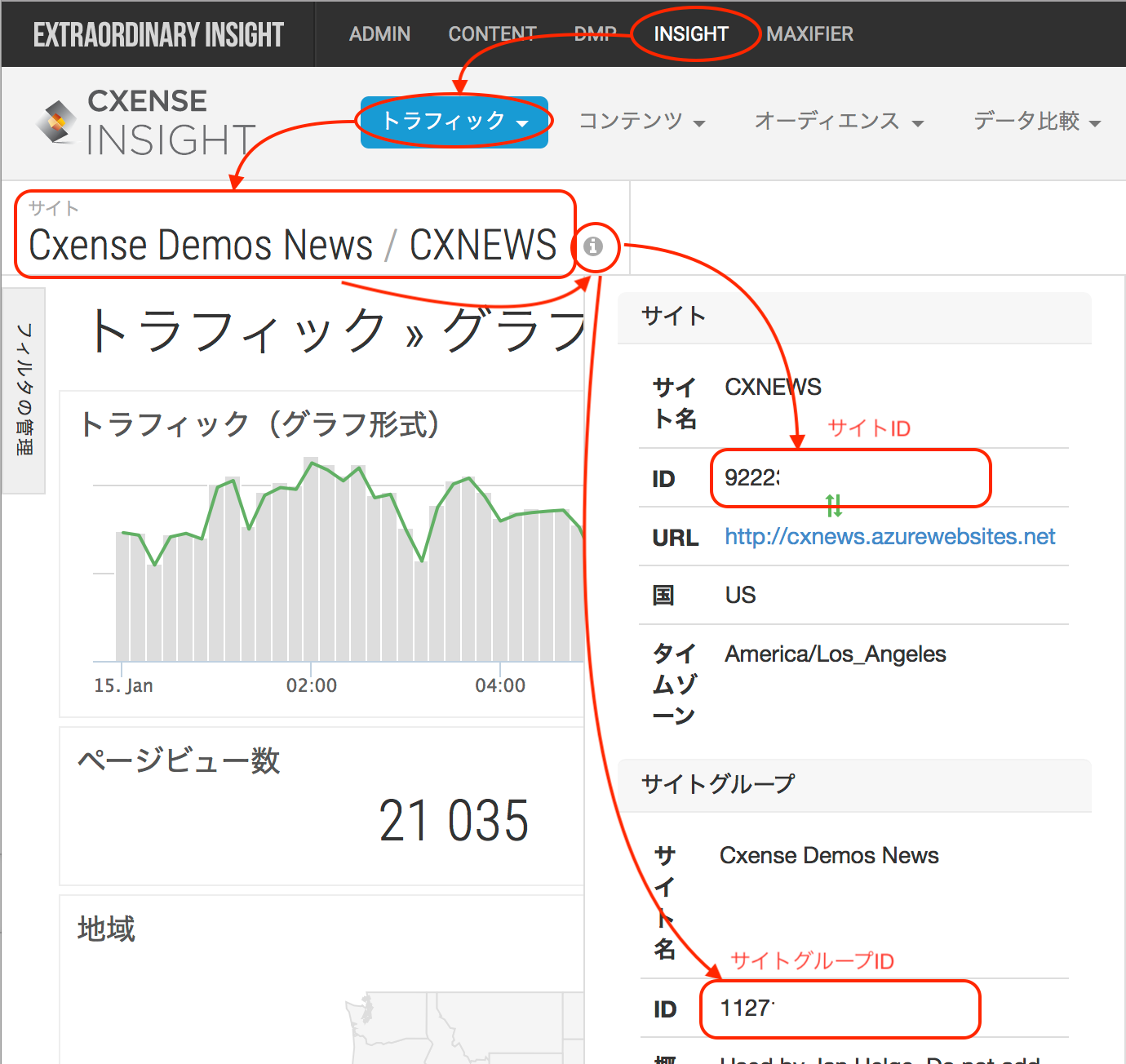Click the green up-down arrows icon
1126x1064 pixels.
(x=833, y=506)
